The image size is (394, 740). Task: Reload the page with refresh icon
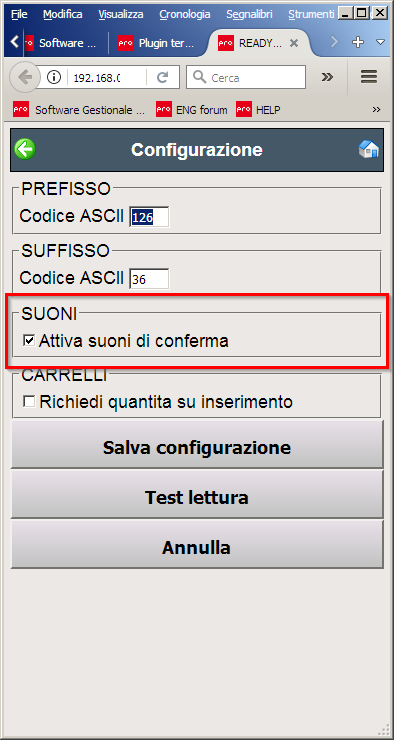(162, 77)
